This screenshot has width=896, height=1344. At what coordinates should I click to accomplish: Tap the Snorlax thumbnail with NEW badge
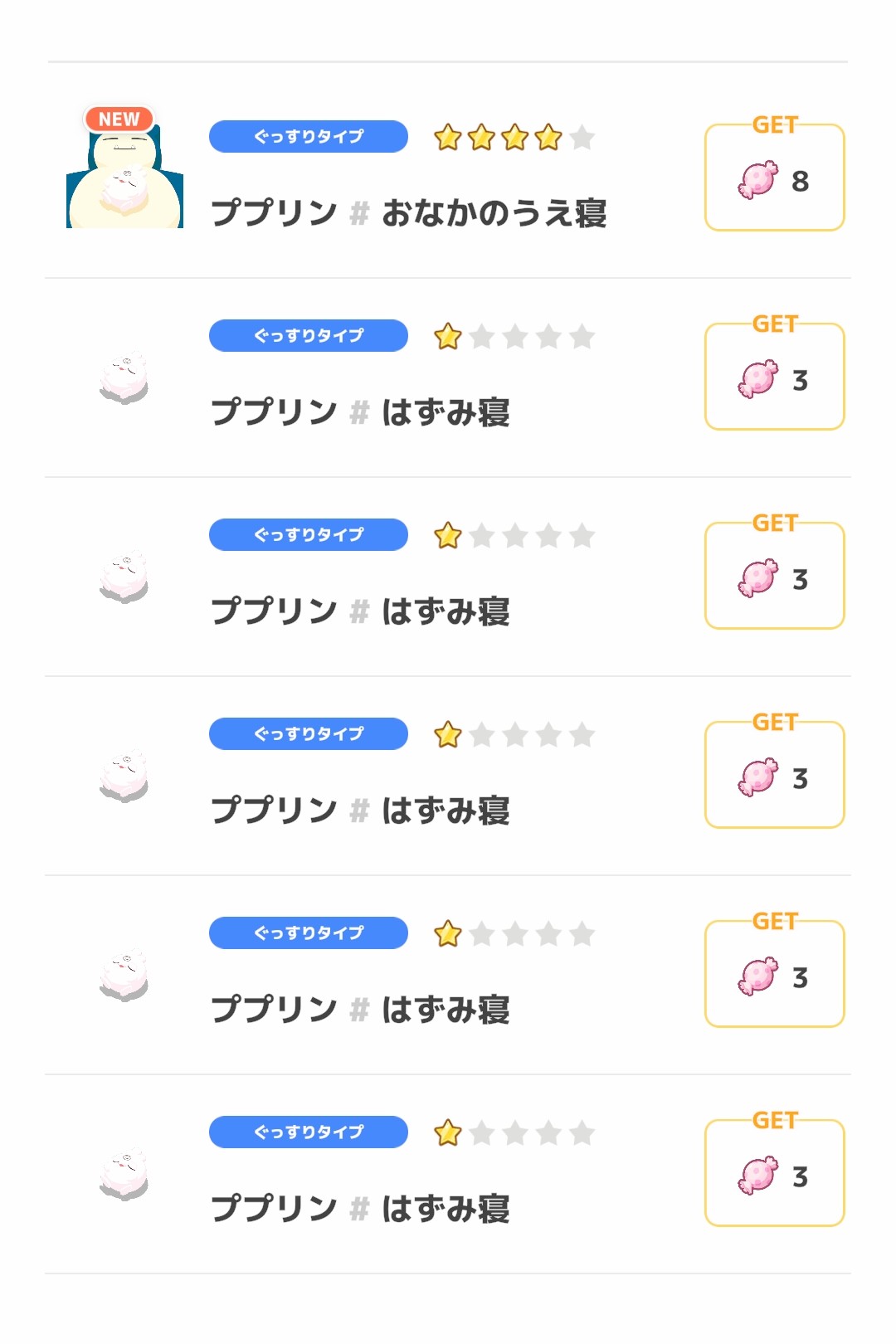coord(124,170)
